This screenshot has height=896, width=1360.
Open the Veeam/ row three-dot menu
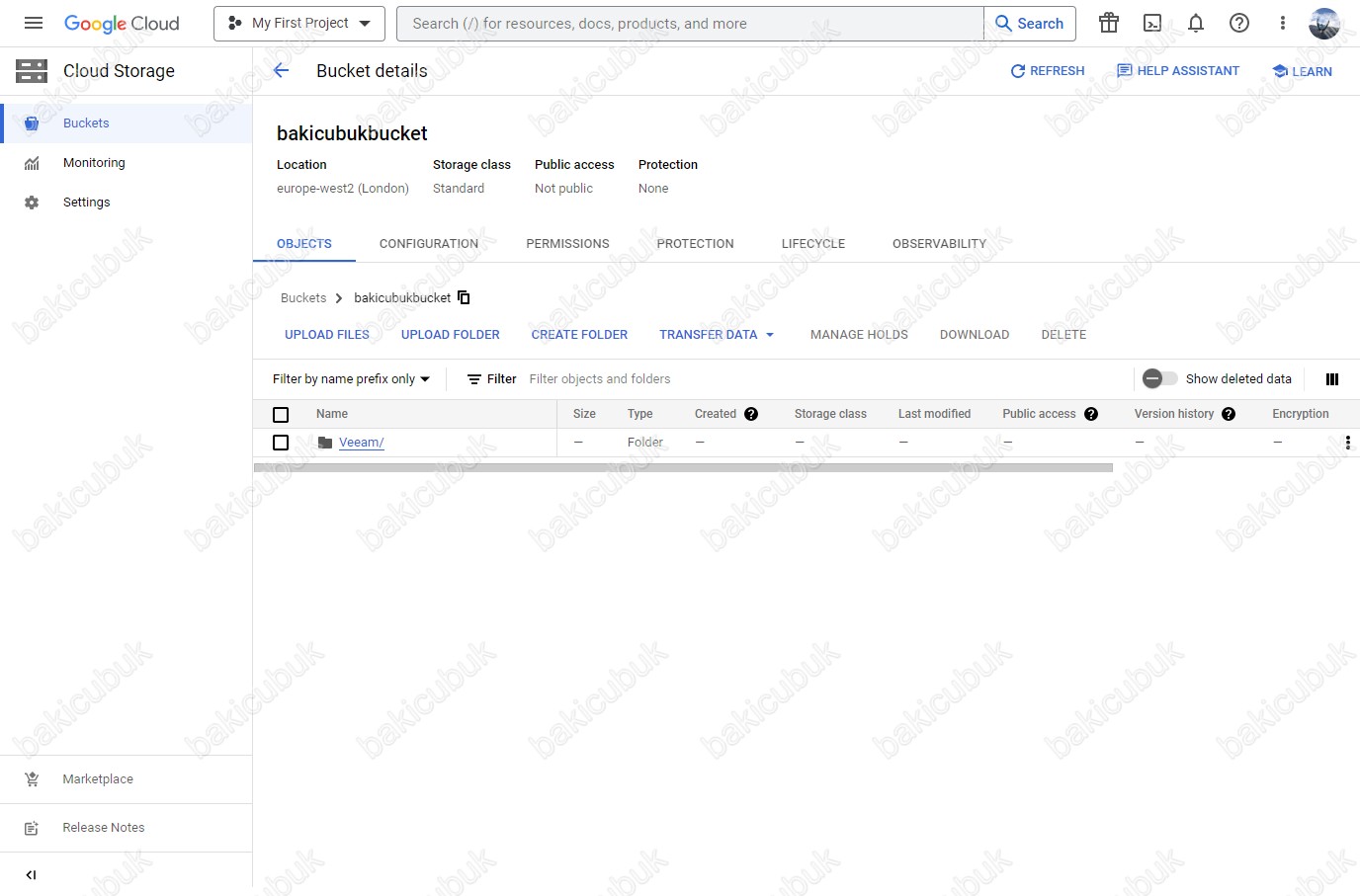[1348, 443]
